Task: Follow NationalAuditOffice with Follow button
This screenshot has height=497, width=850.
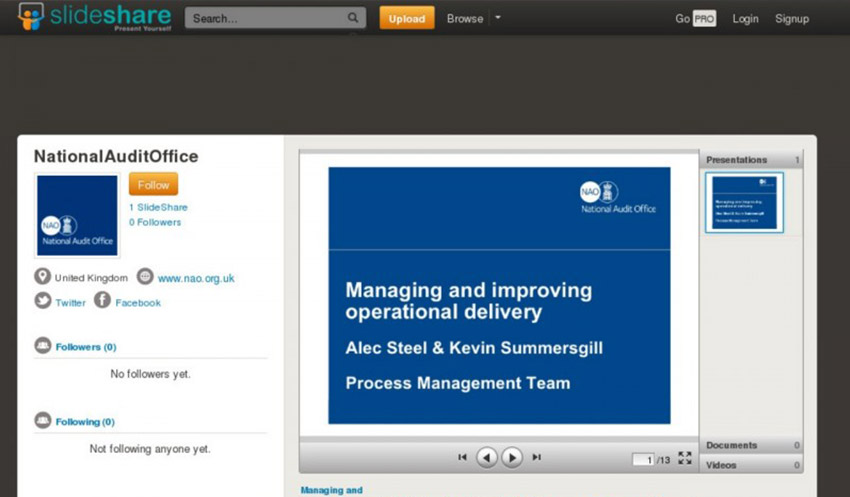Action: coord(153,184)
